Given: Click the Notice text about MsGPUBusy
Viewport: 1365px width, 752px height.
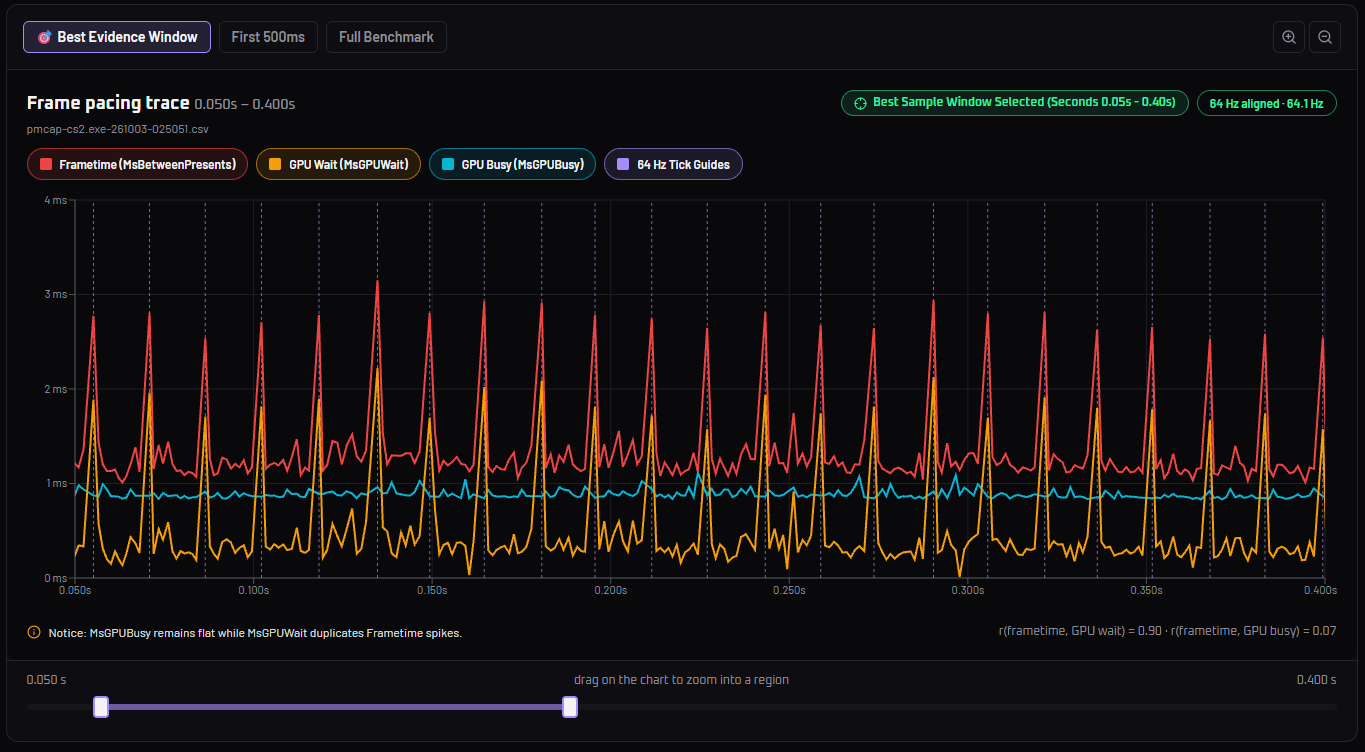Looking at the screenshot, I should pyautogui.click(x=255, y=633).
